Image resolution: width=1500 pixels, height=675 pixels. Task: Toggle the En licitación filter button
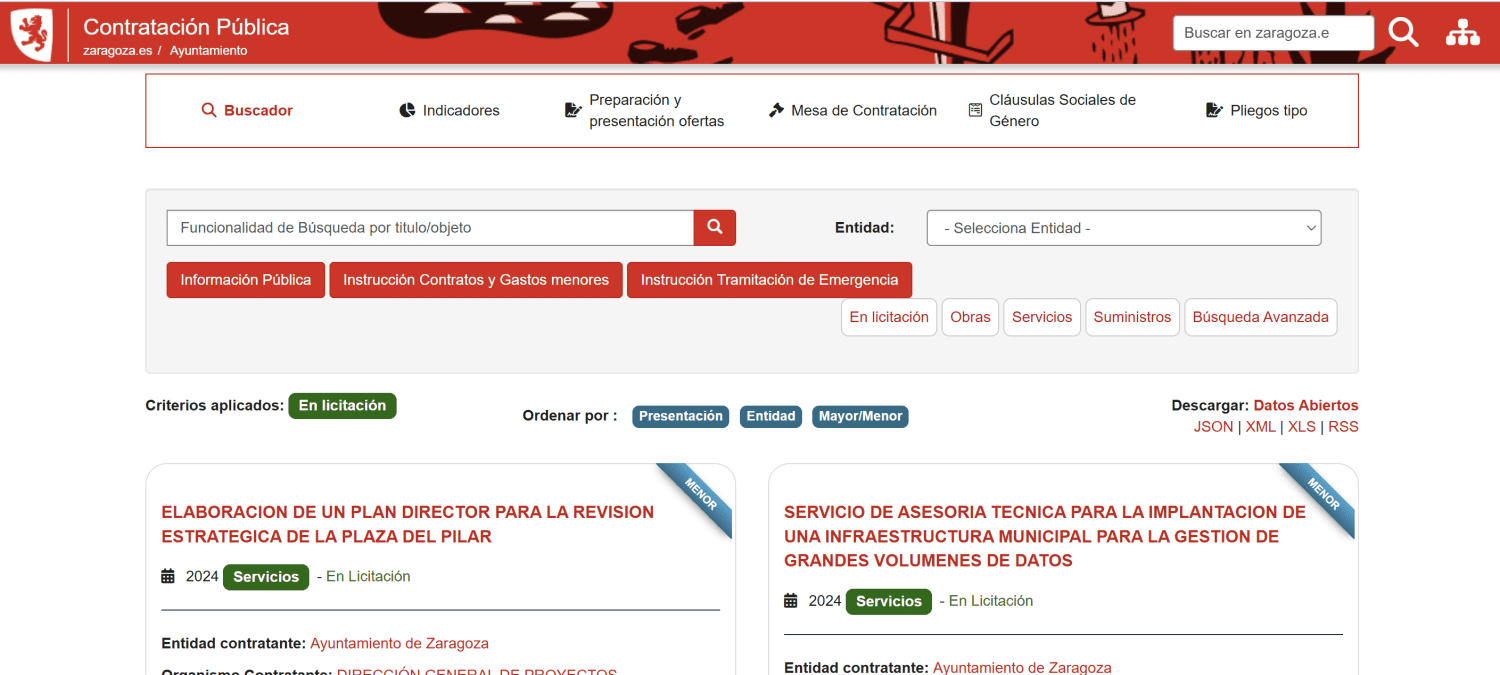pyautogui.click(x=888, y=317)
